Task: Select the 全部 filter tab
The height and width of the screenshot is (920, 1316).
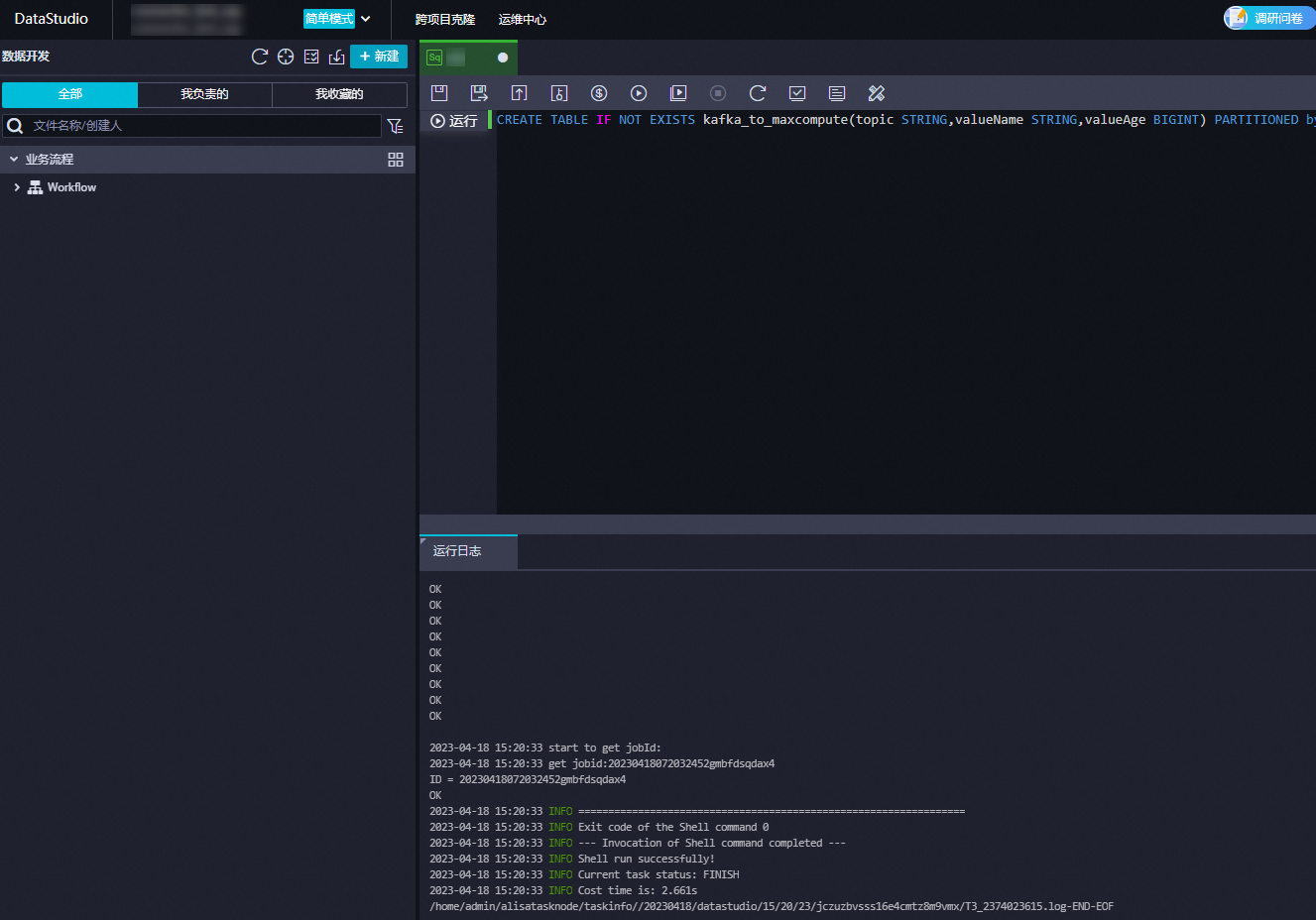Action: pos(69,94)
